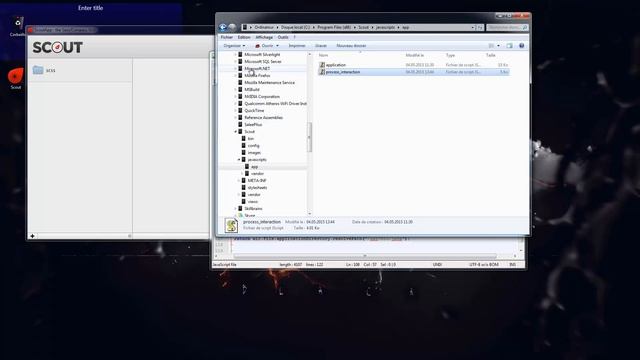Sort by the Modifié le column header

415,55
